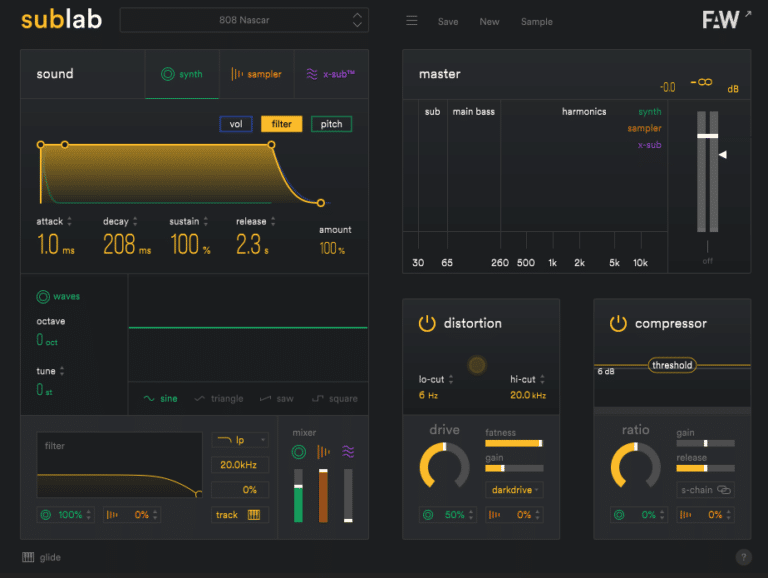Image resolution: width=768 pixels, height=578 pixels.
Task: Toggle the distortion power button
Action: tap(427, 324)
